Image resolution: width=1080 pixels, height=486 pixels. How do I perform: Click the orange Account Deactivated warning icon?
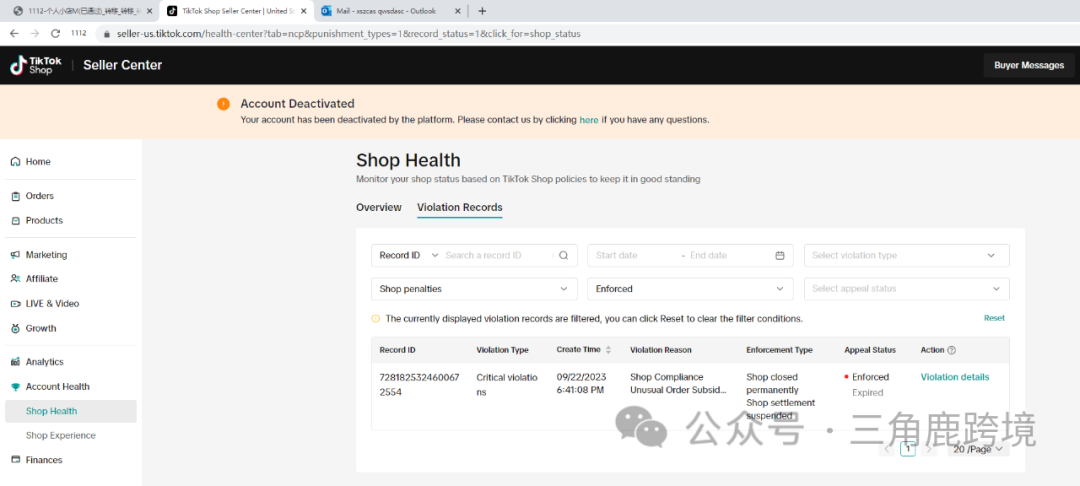coord(223,104)
